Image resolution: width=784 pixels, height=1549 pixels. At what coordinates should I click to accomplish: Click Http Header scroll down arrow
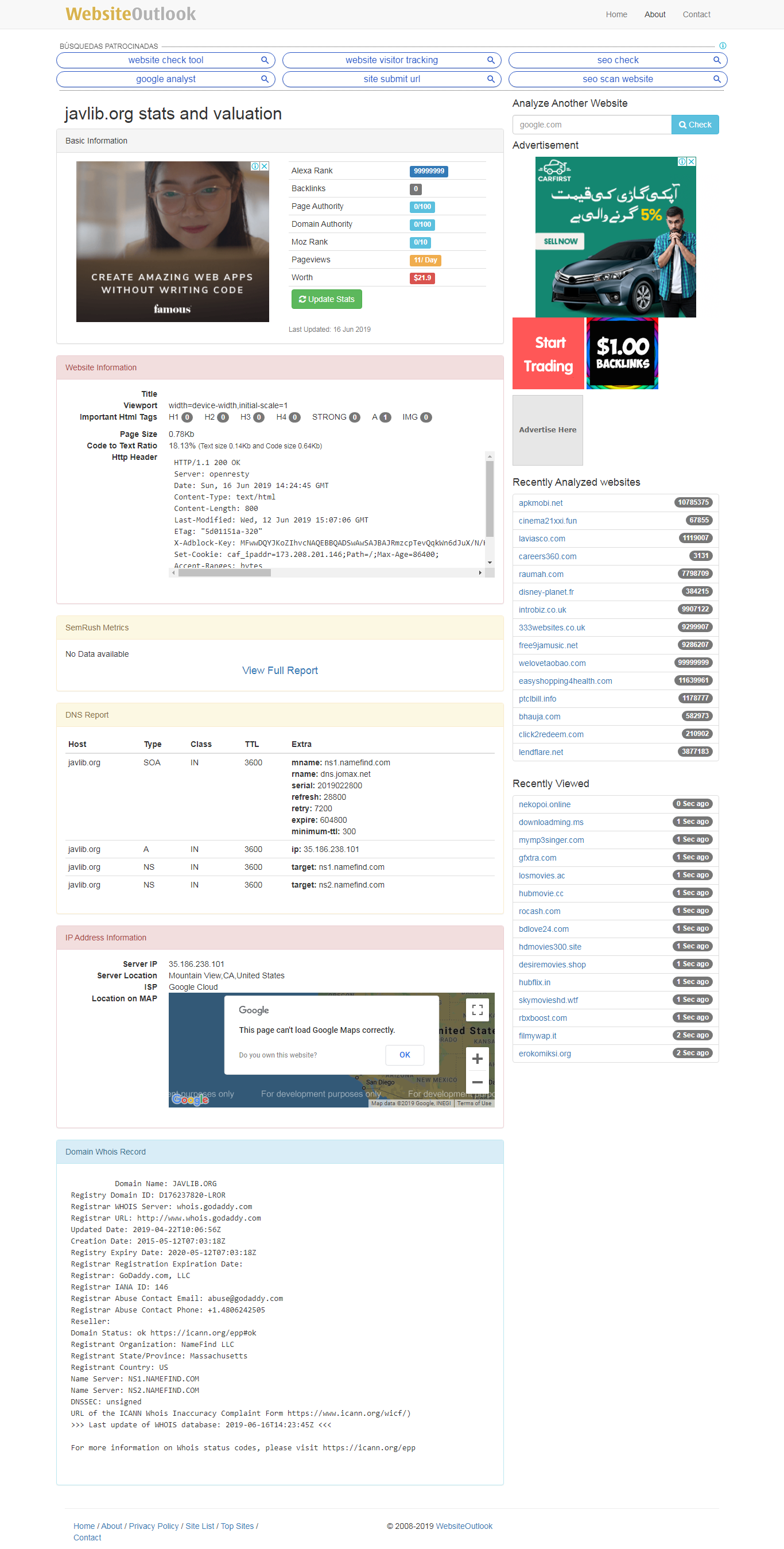[x=490, y=562]
